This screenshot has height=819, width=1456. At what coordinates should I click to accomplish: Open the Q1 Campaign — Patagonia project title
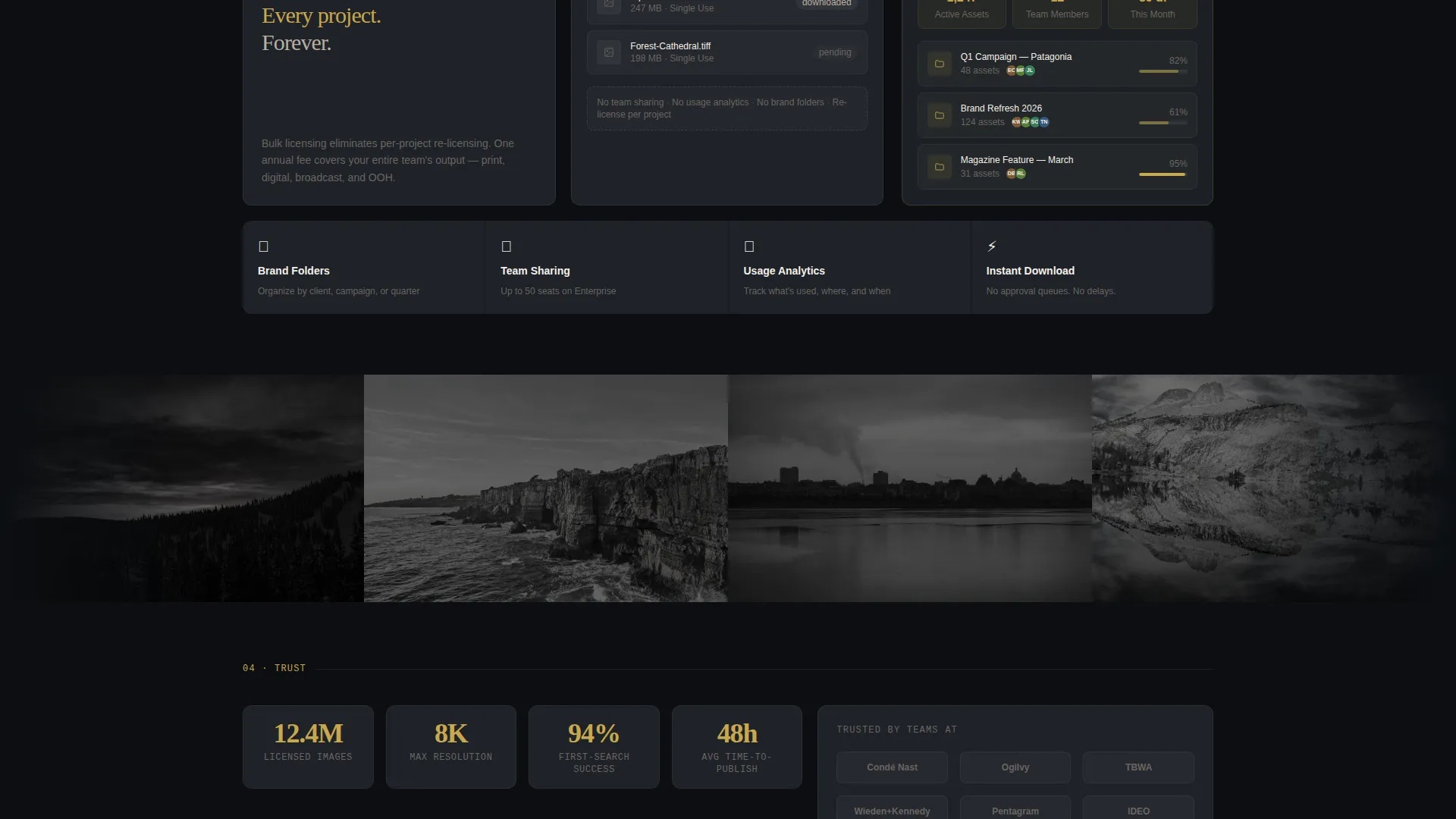tap(1015, 57)
